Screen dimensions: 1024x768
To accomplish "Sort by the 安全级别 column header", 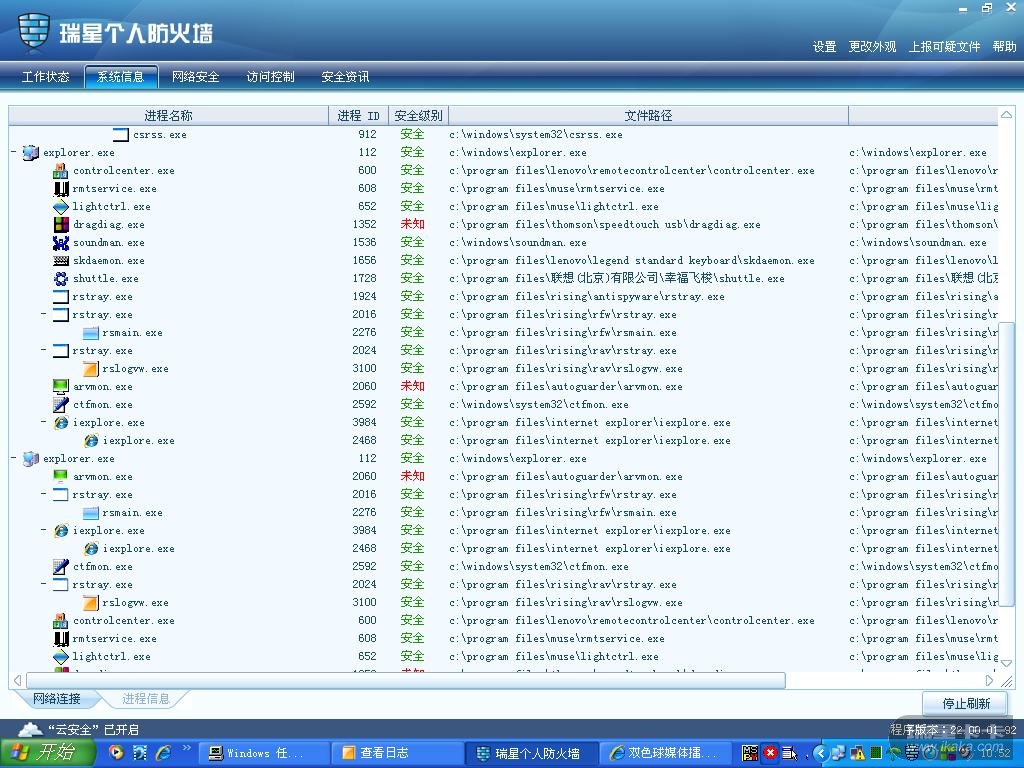I will tap(418, 116).
